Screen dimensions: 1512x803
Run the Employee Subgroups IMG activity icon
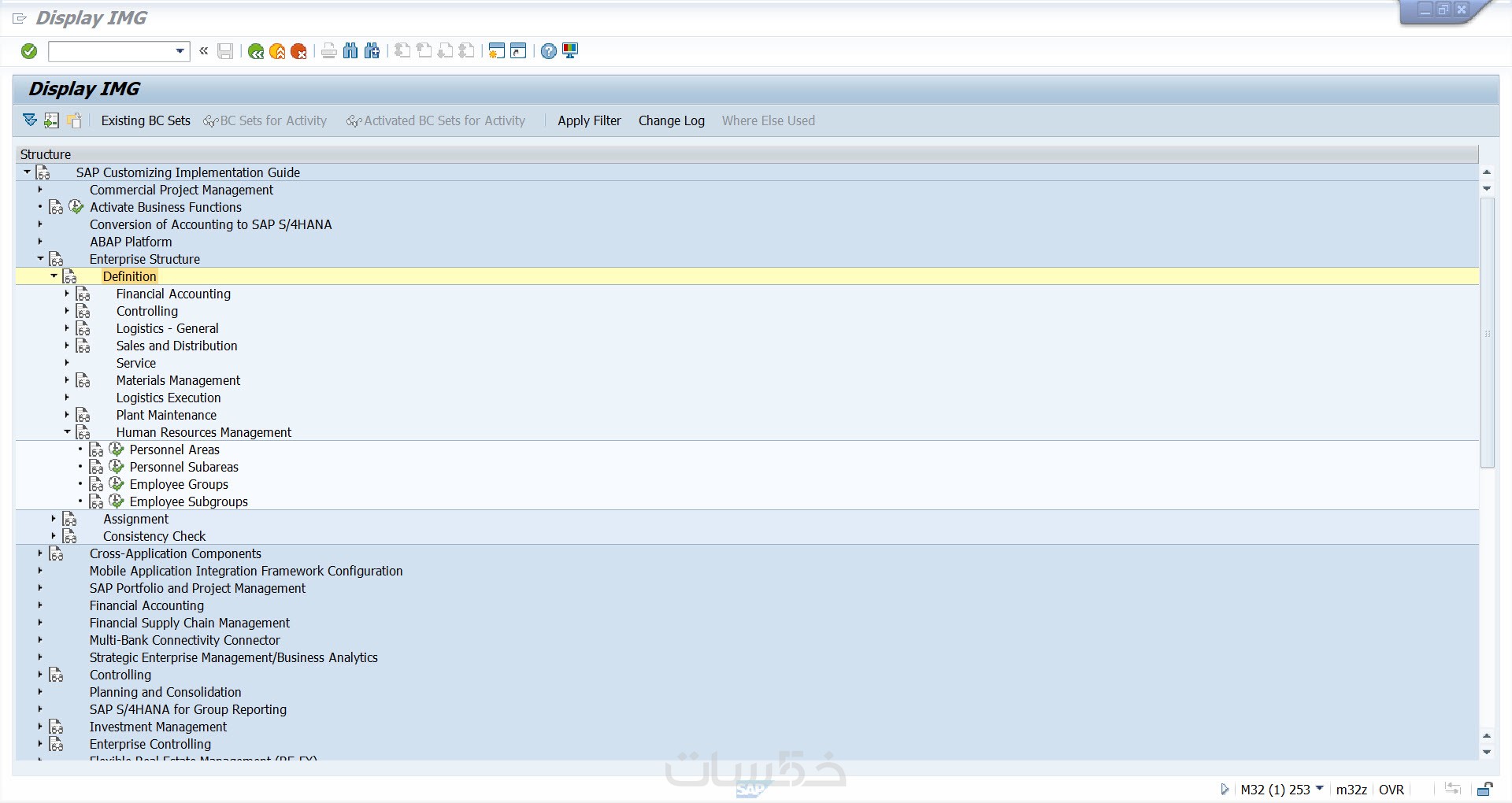coord(117,501)
